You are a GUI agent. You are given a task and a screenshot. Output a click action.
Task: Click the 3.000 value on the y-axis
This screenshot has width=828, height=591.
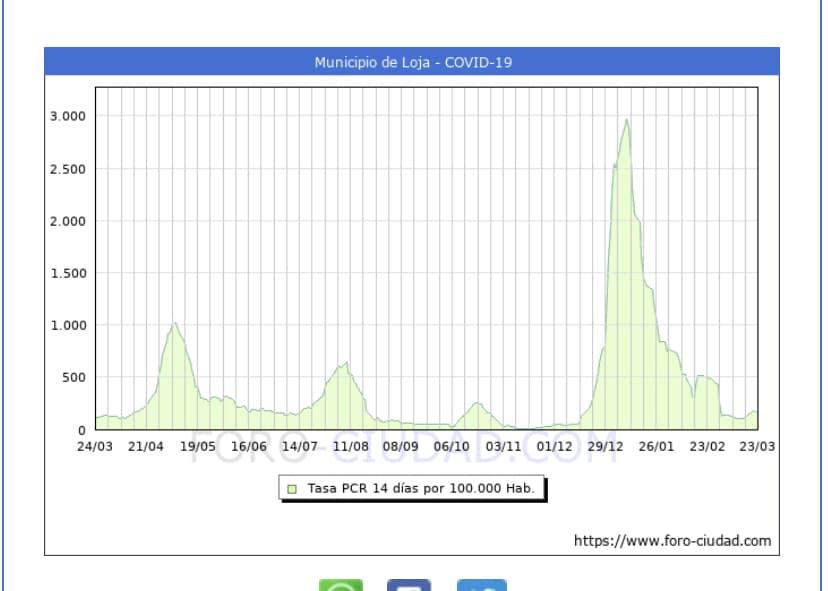[68, 116]
